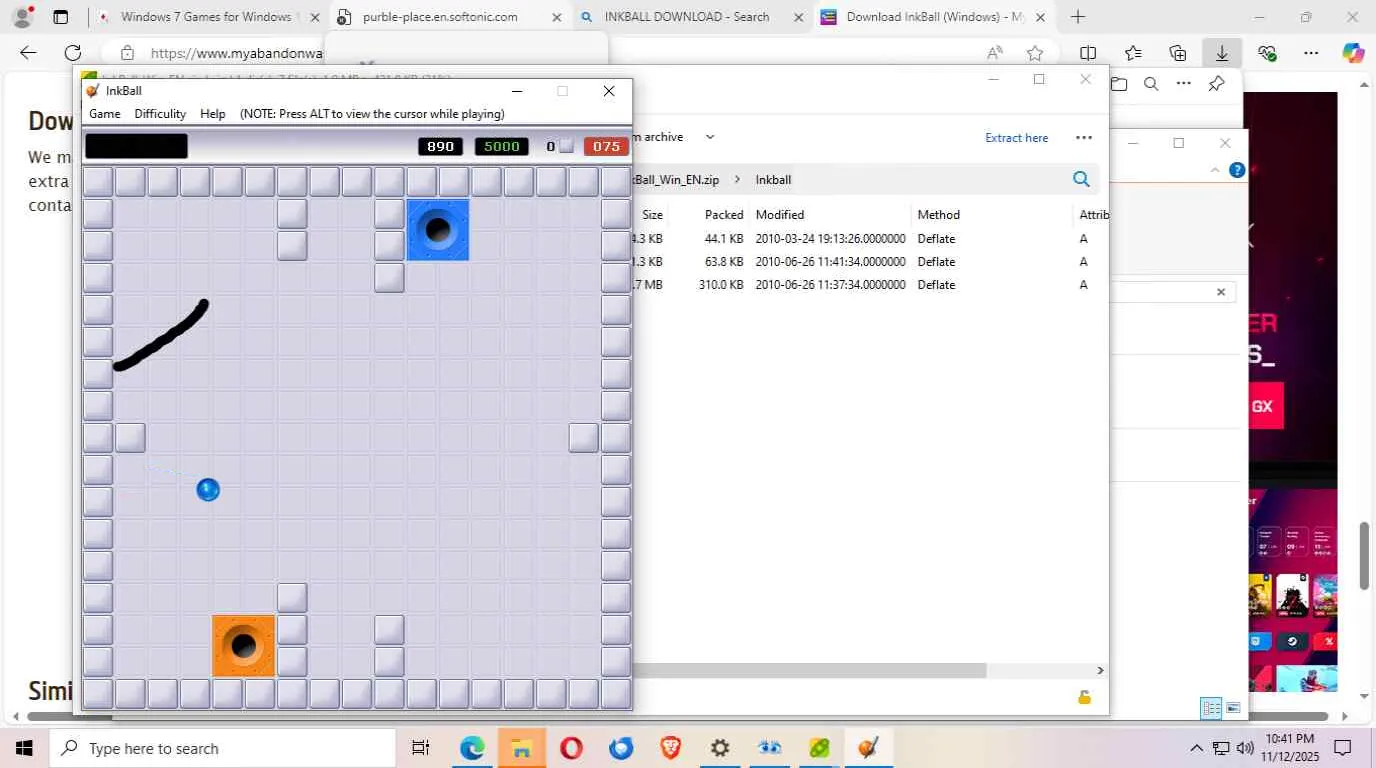Open the browser Settings and more menu

(1311, 53)
